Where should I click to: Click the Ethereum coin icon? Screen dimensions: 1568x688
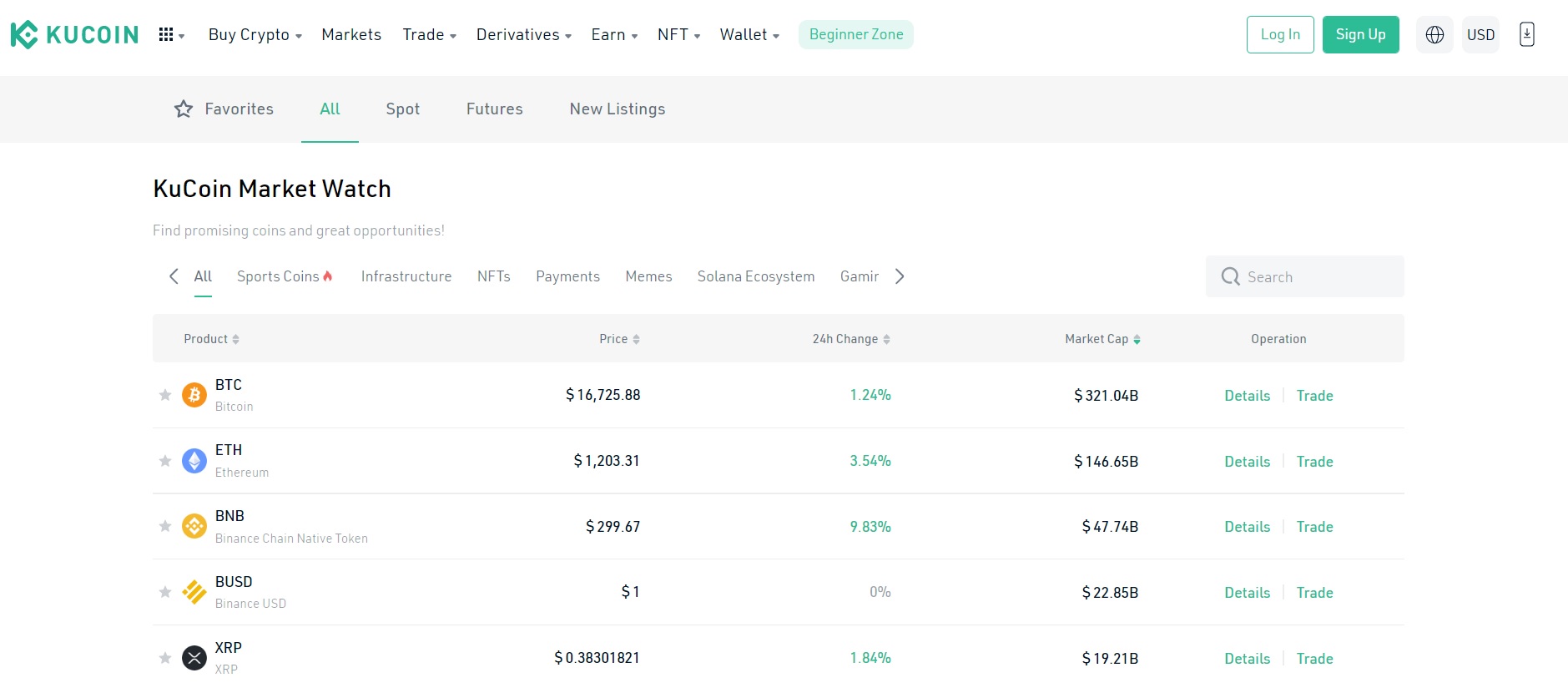click(x=194, y=461)
